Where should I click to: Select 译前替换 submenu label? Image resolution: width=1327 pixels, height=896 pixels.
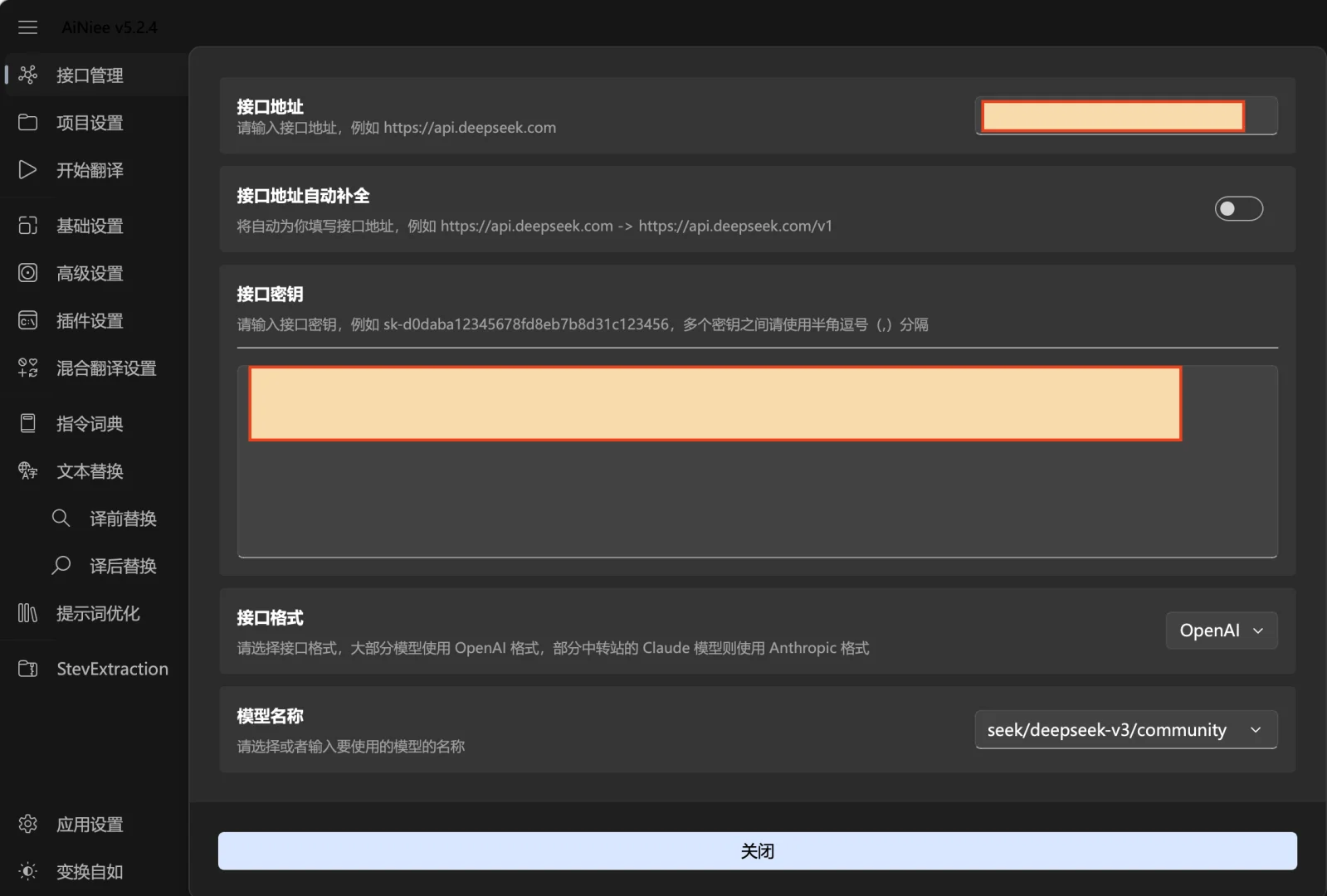(123, 519)
